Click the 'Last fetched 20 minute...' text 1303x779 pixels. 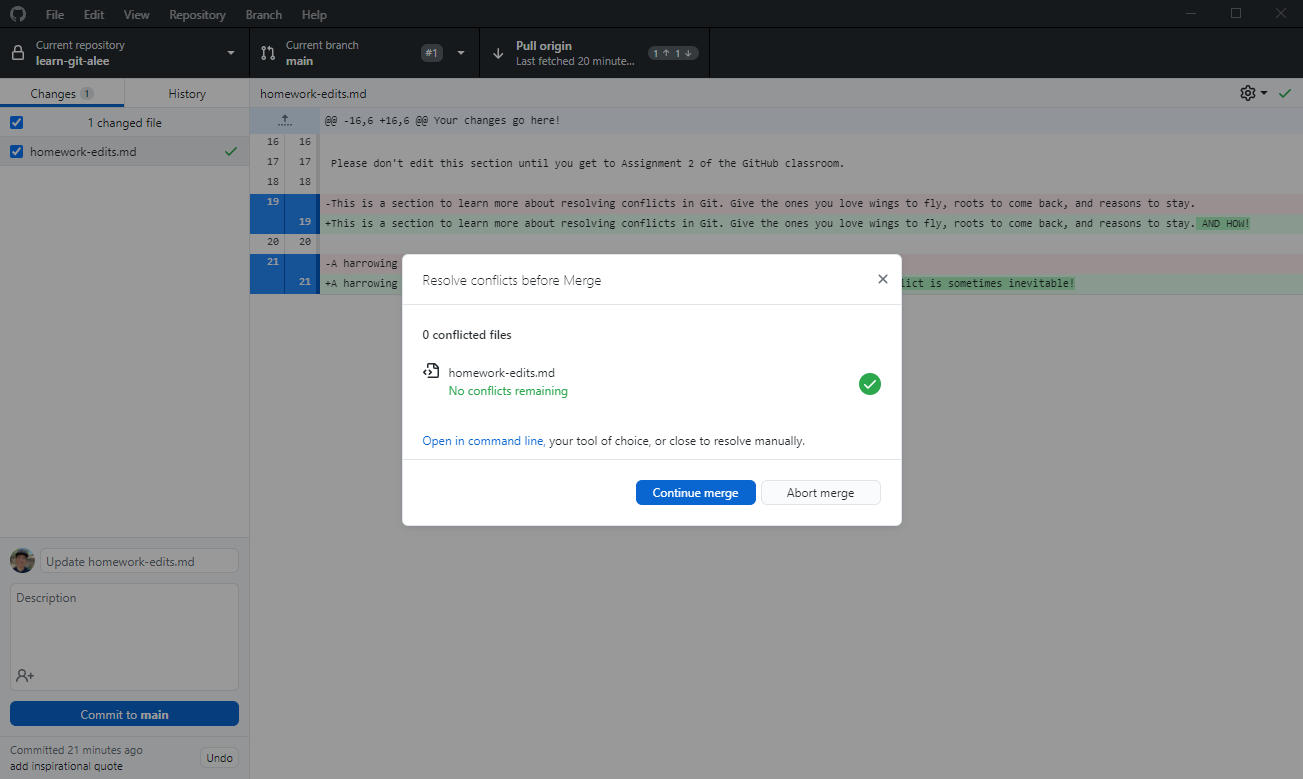pos(575,61)
